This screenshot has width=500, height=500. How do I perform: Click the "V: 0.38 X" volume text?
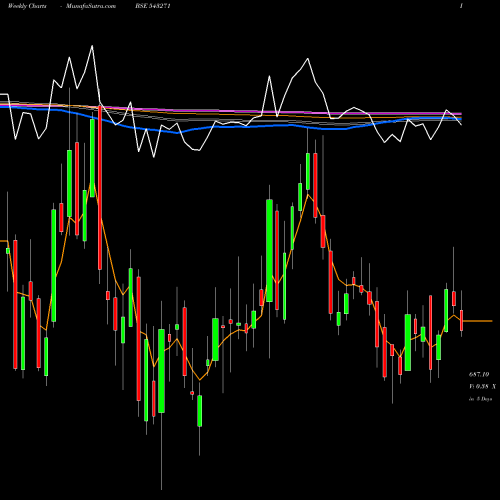(x=482, y=387)
